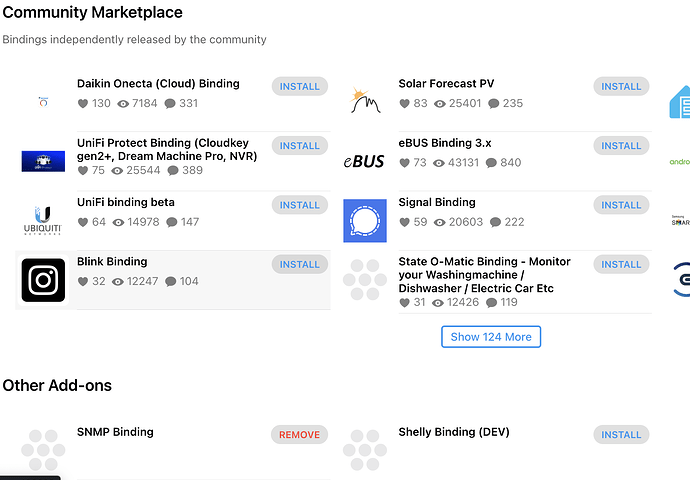Expand list with Show 124 More
The height and width of the screenshot is (480, 690).
[x=491, y=337]
